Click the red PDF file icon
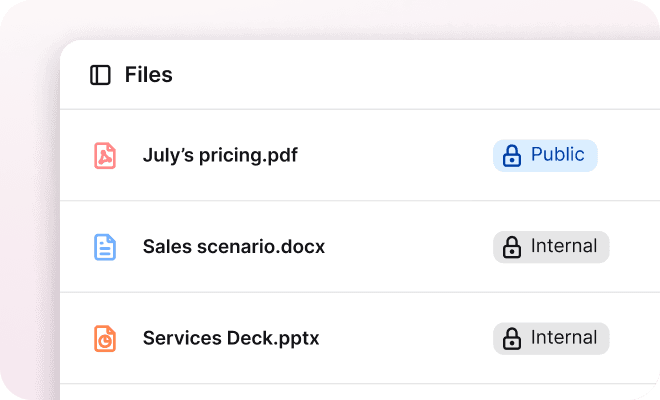This screenshot has height=400, width=660. coord(105,156)
